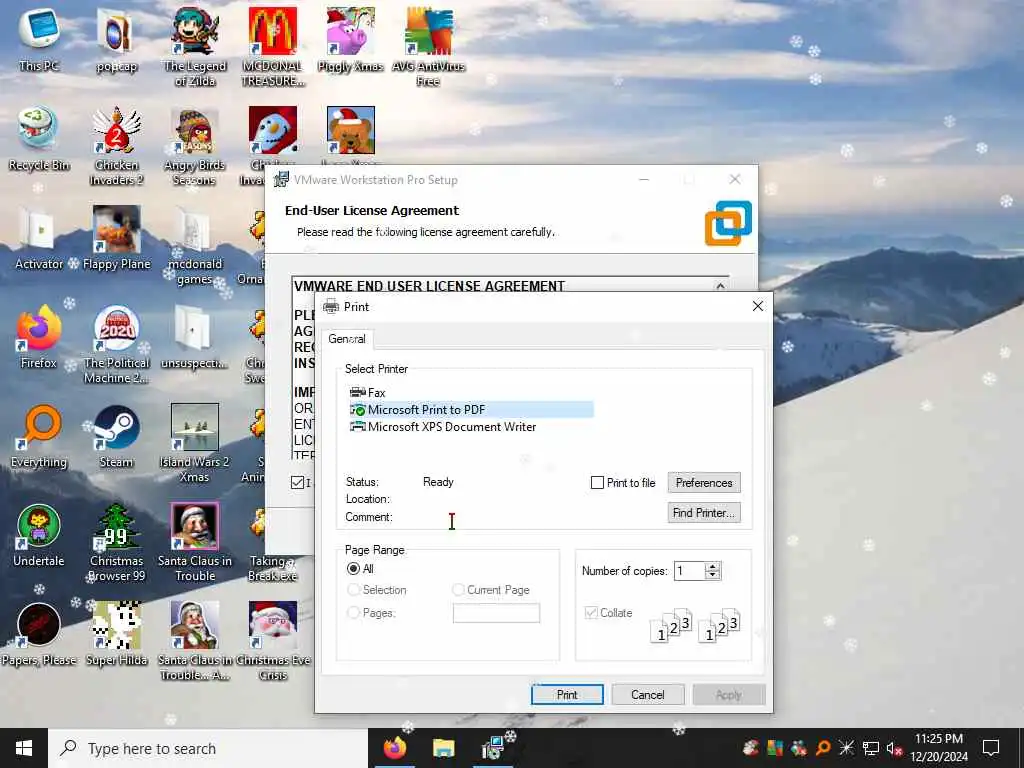Increase number of copies with up arrow
The height and width of the screenshot is (768, 1024).
pos(712,566)
